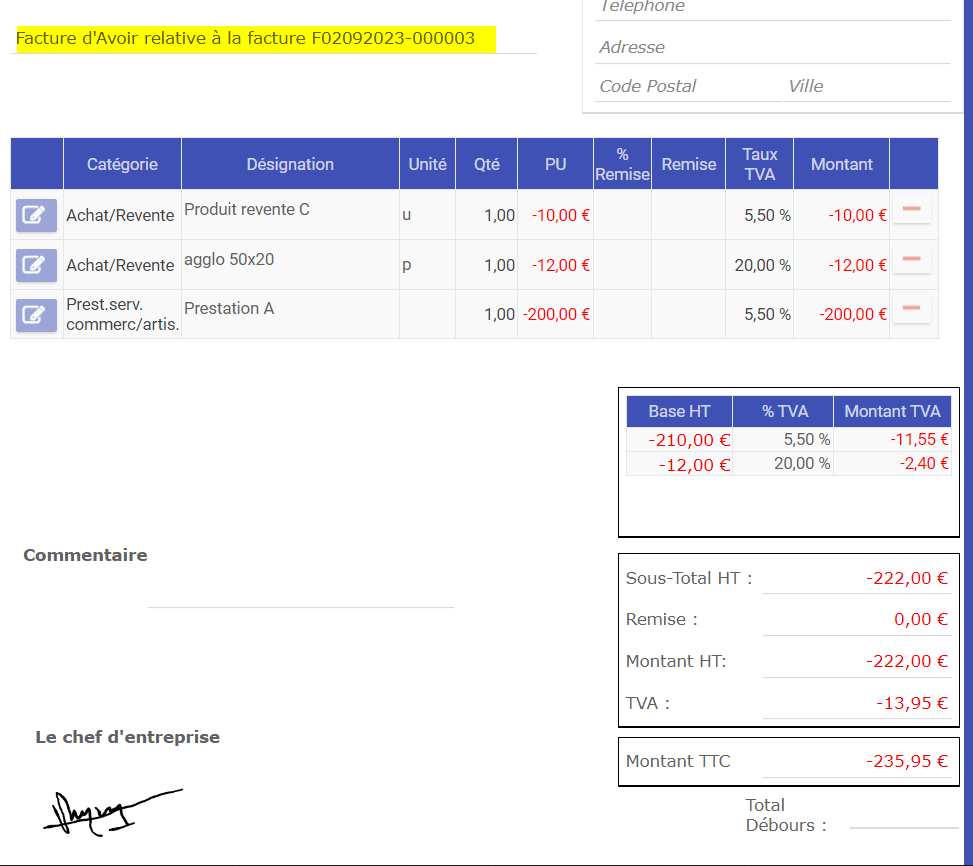Delete the agglo 50x20 row with minus button
This screenshot has width=973, height=866.
pyautogui.click(x=911, y=260)
